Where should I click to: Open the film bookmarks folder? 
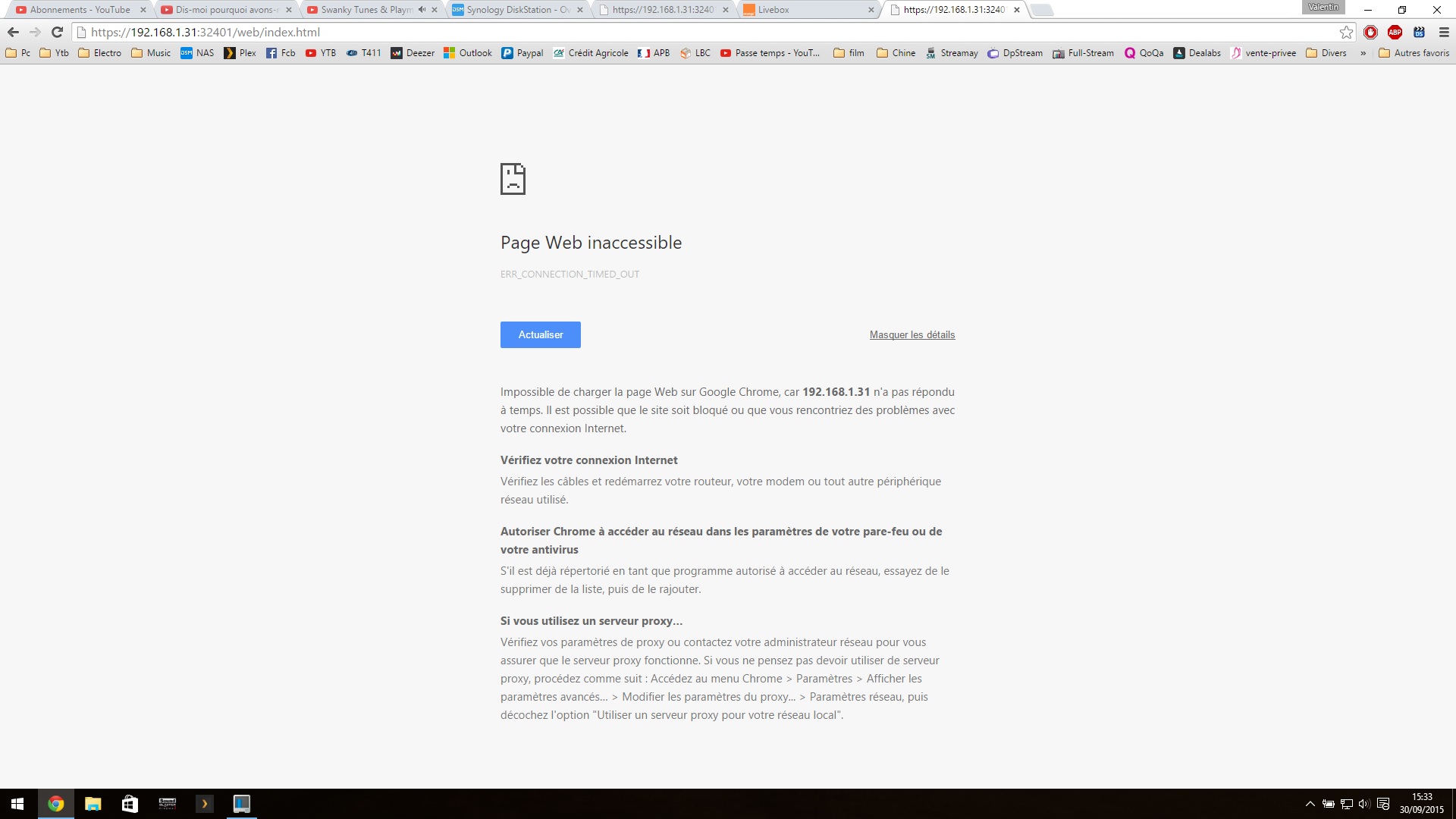[849, 53]
